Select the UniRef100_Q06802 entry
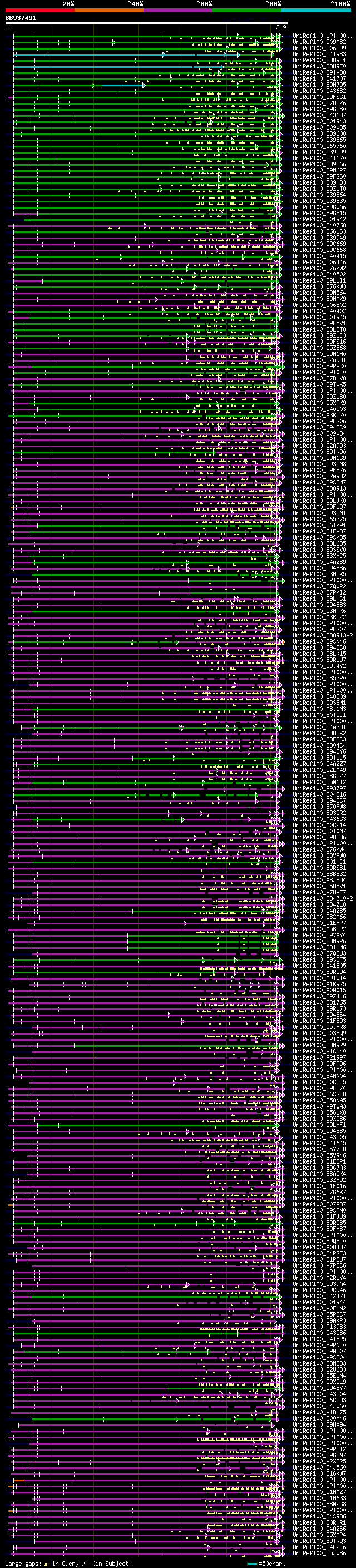 point(319,305)
